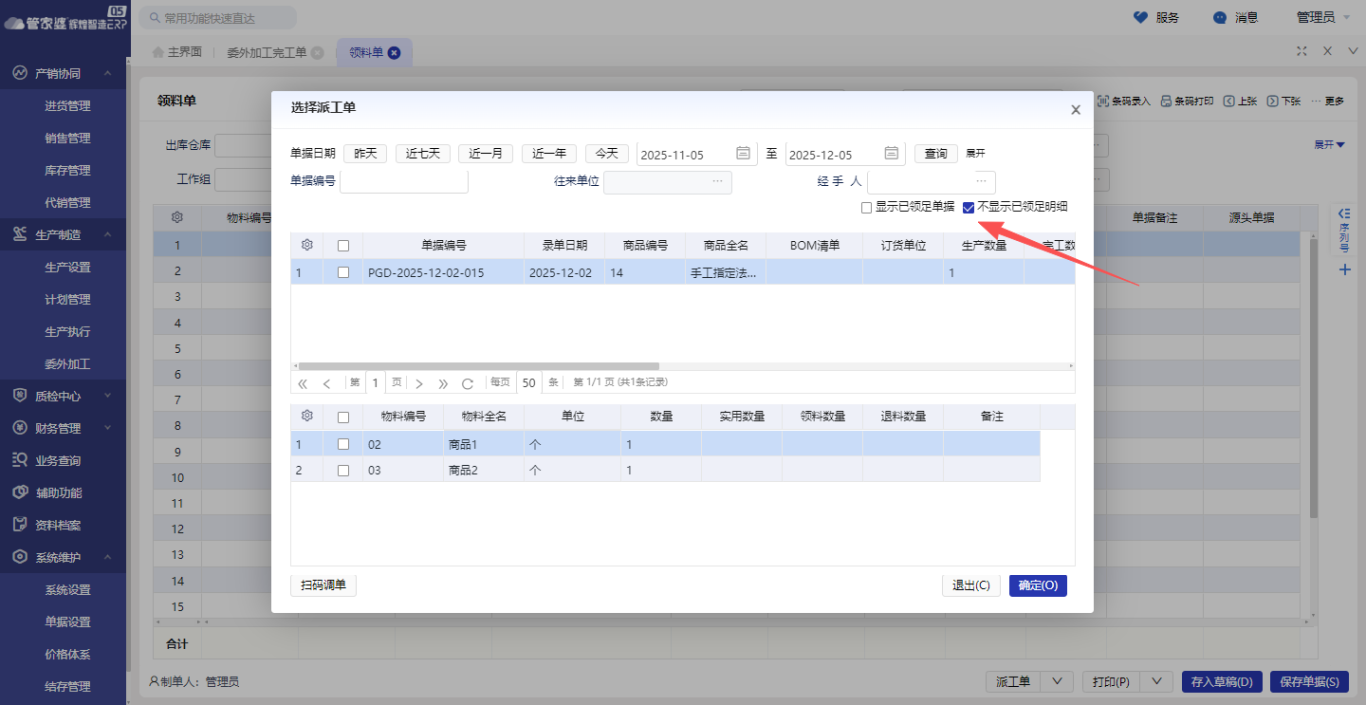
Task: Select checkbox for order PGD-2025-12-02-015
Action: point(343,272)
